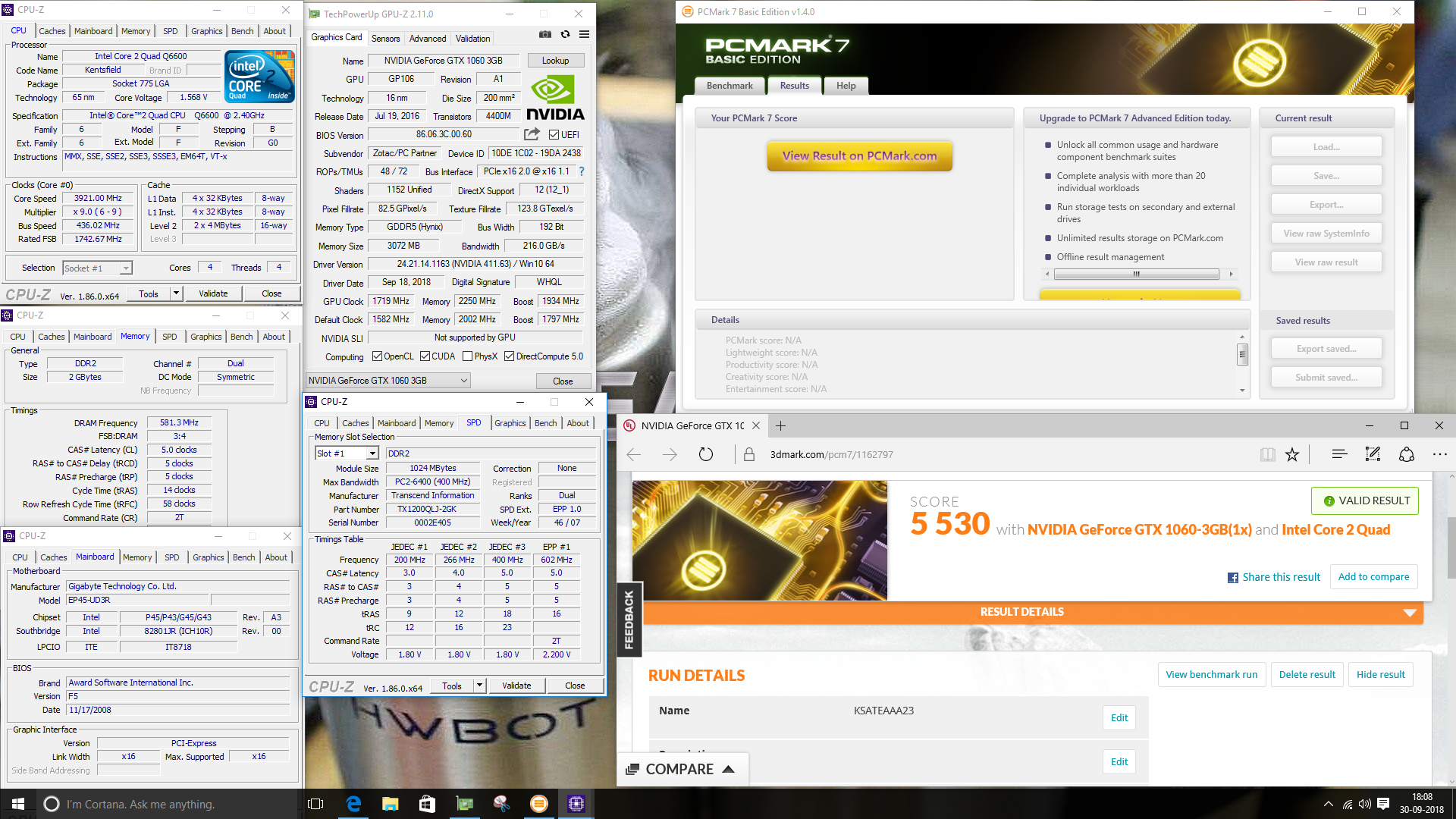Click benchmark result thumbnail image
1456x819 pixels.
coord(759,540)
